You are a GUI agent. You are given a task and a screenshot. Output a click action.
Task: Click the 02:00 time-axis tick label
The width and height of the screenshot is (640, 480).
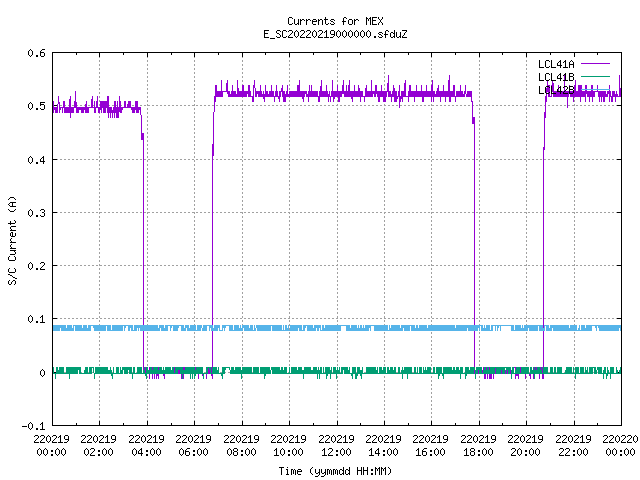(x=98, y=452)
